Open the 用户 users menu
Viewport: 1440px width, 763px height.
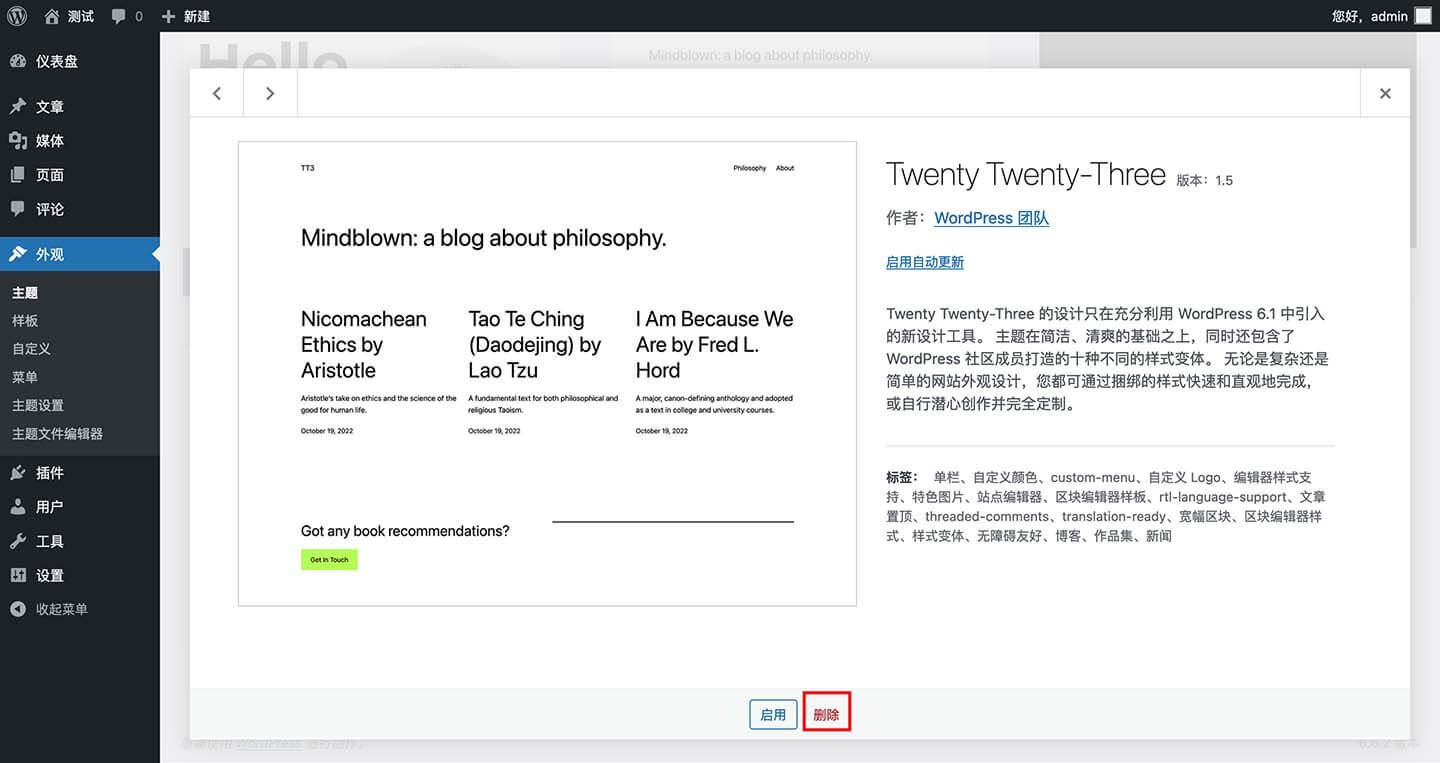80,507
